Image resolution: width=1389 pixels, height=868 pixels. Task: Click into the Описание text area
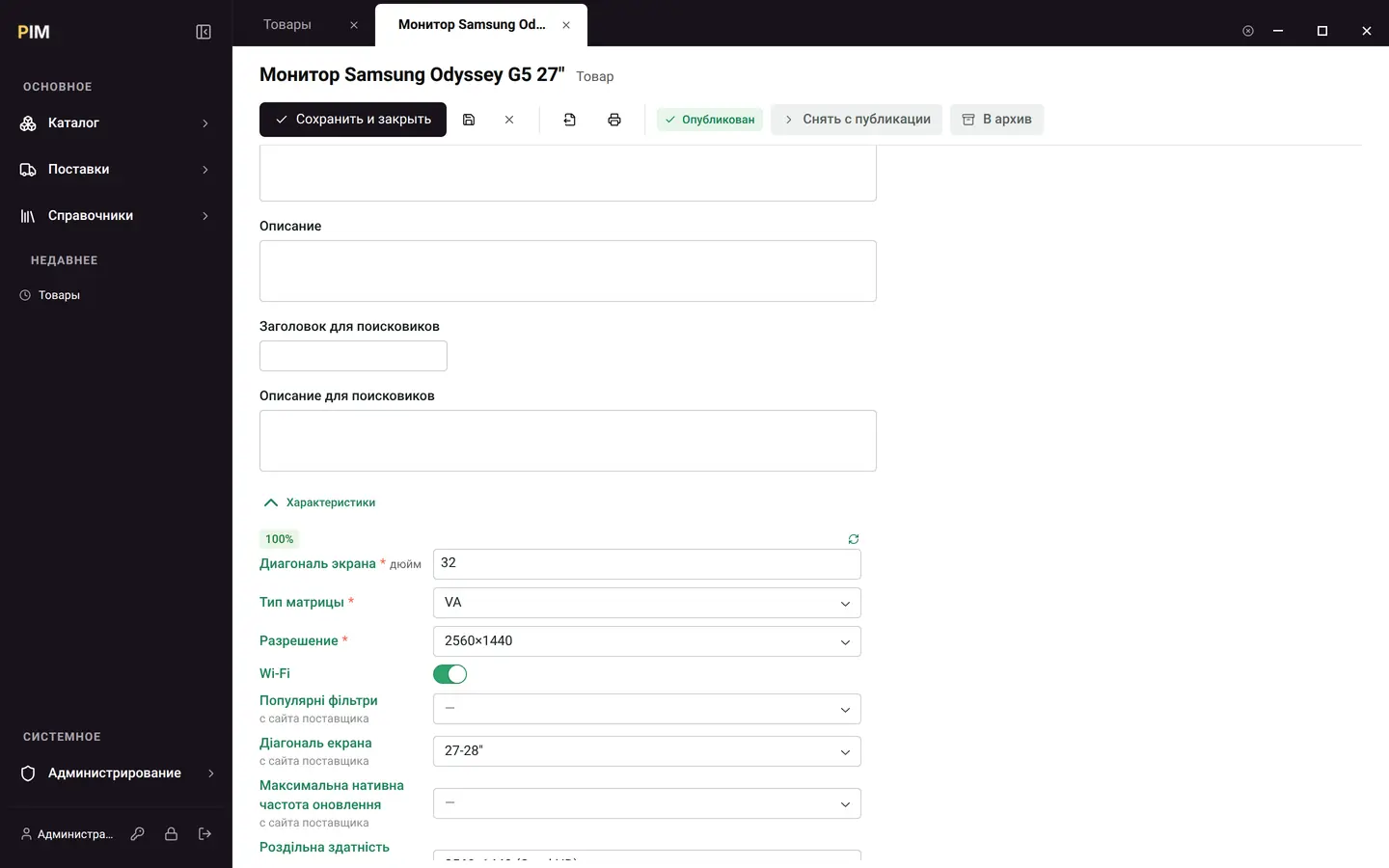click(x=568, y=271)
